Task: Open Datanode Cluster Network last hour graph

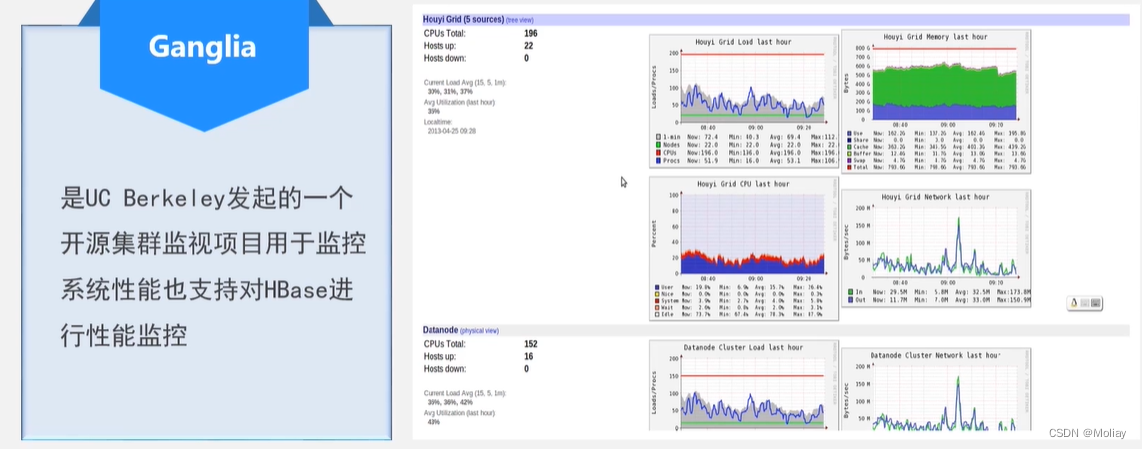Action: click(x=935, y=389)
